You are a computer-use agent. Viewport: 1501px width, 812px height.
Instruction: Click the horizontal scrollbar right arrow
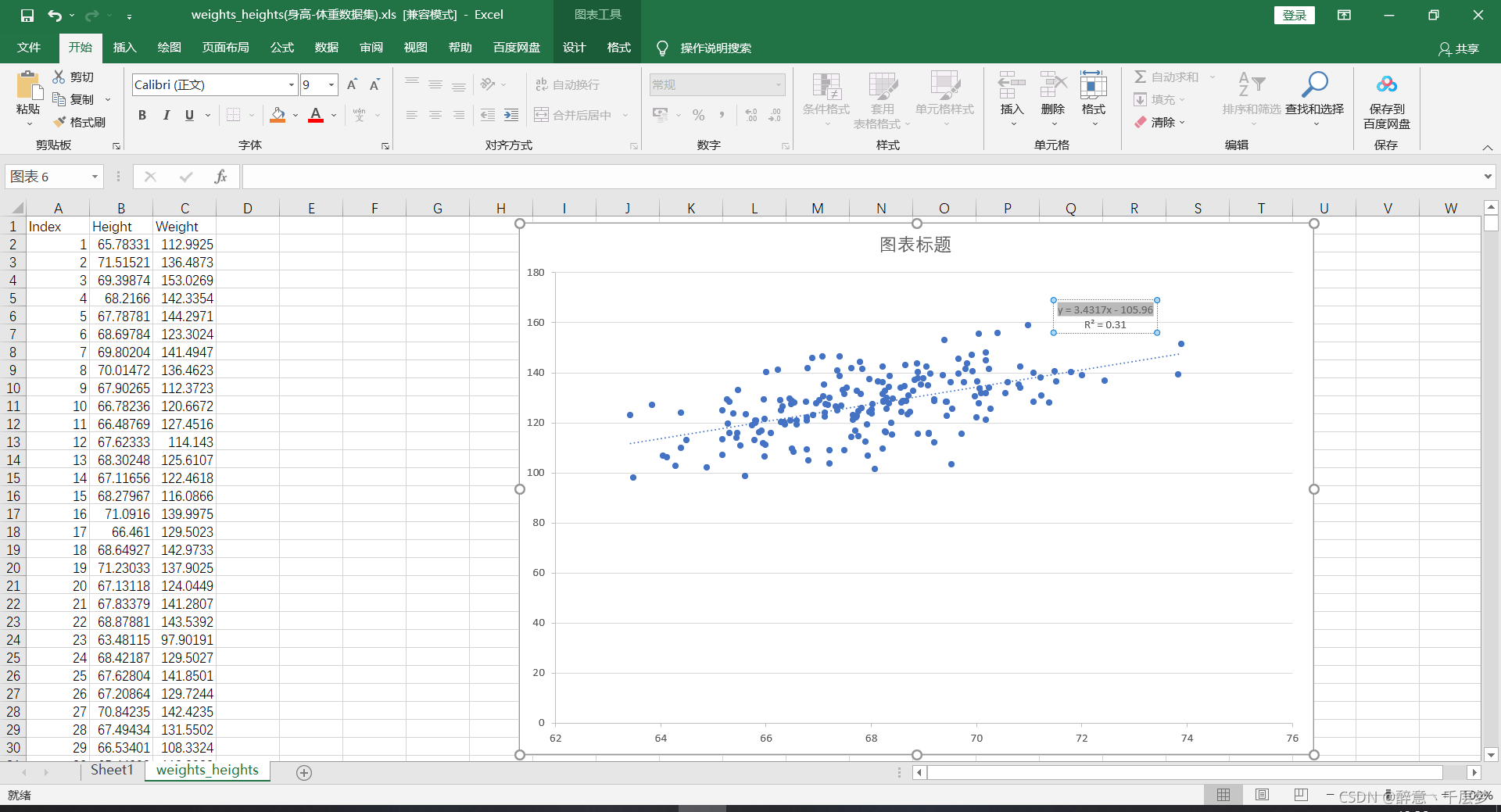[x=1474, y=772]
